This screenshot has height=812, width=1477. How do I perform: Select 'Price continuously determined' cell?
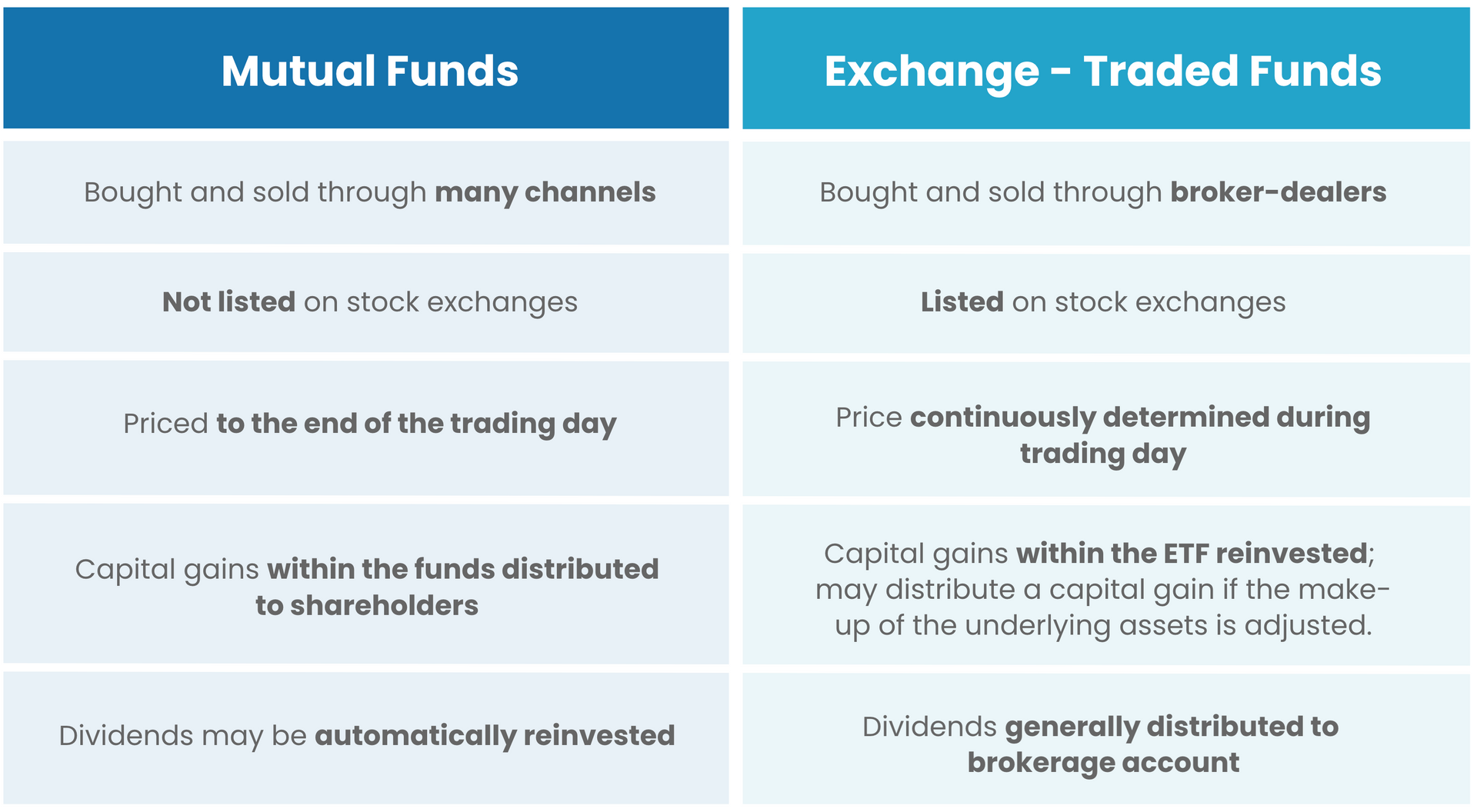(x=1105, y=429)
